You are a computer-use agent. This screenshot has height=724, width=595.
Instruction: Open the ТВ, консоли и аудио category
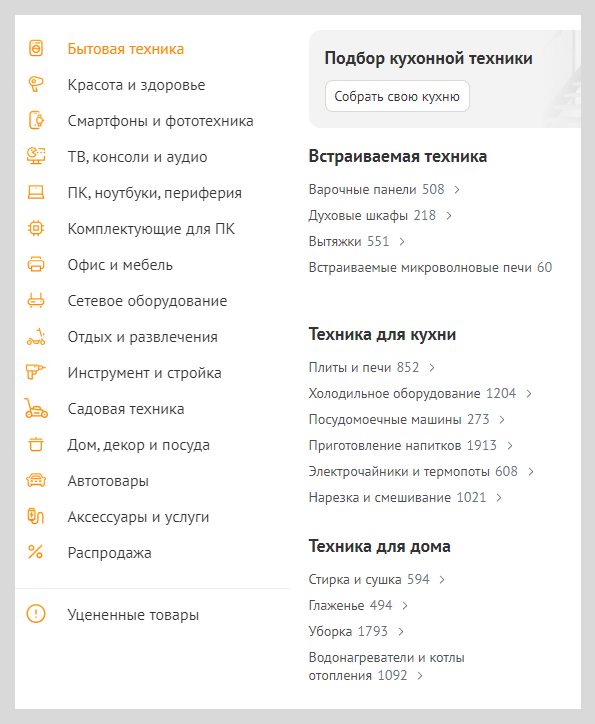138,157
